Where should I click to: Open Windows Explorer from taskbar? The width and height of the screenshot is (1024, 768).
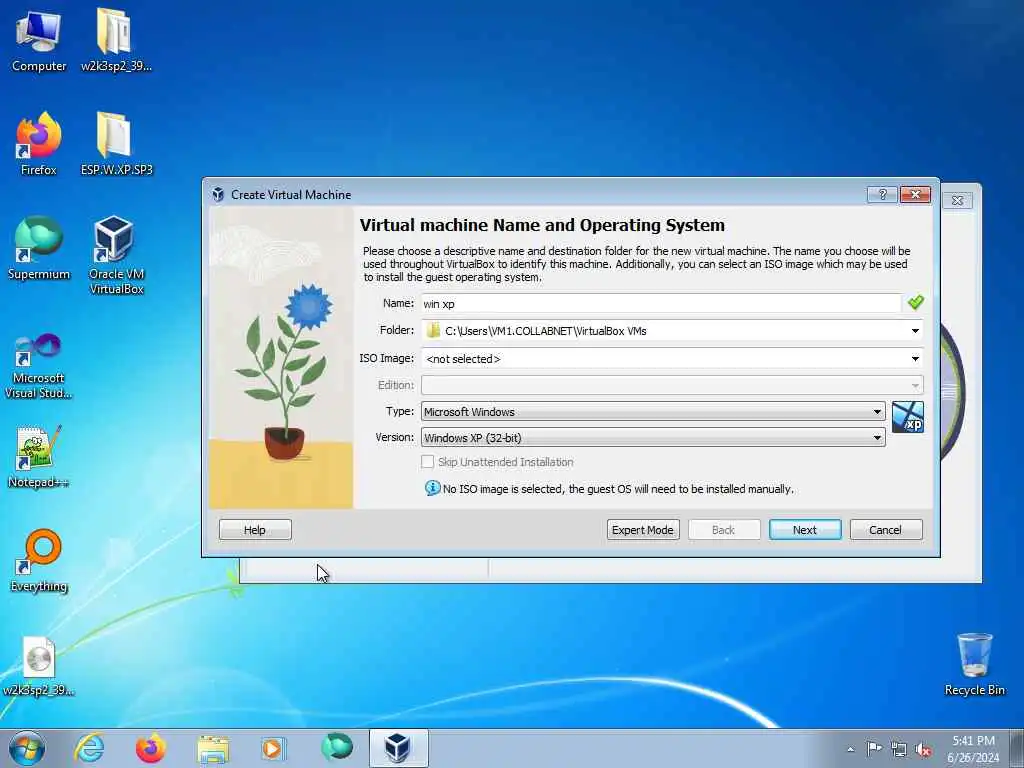pyautogui.click(x=213, y=748)
